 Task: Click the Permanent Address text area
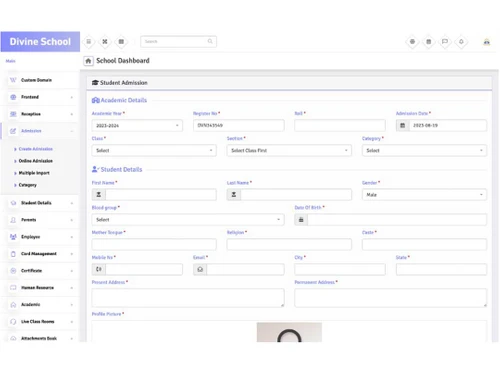click(x=390, y=298)
